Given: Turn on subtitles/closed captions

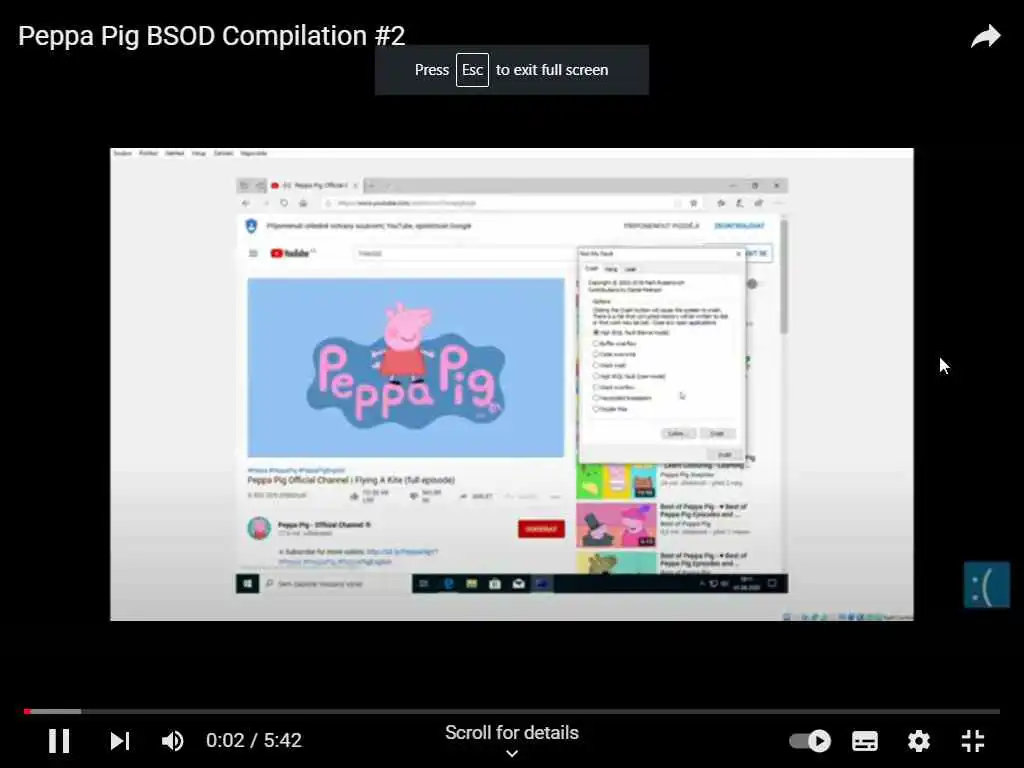Looking at the screenshot, I should tap(865, 741).
